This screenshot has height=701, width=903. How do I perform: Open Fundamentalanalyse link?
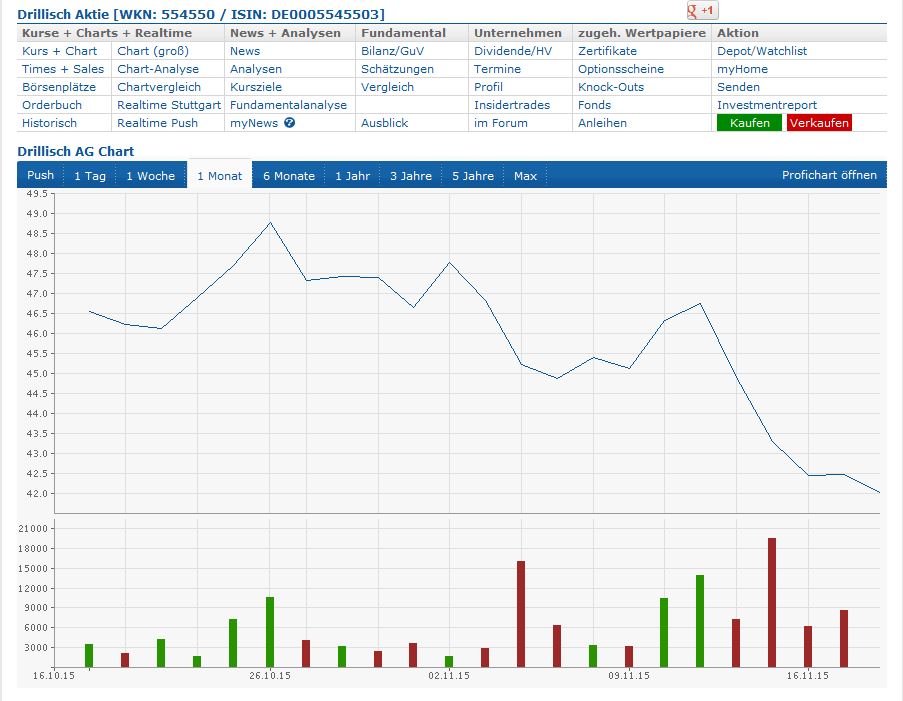point(288,105)
